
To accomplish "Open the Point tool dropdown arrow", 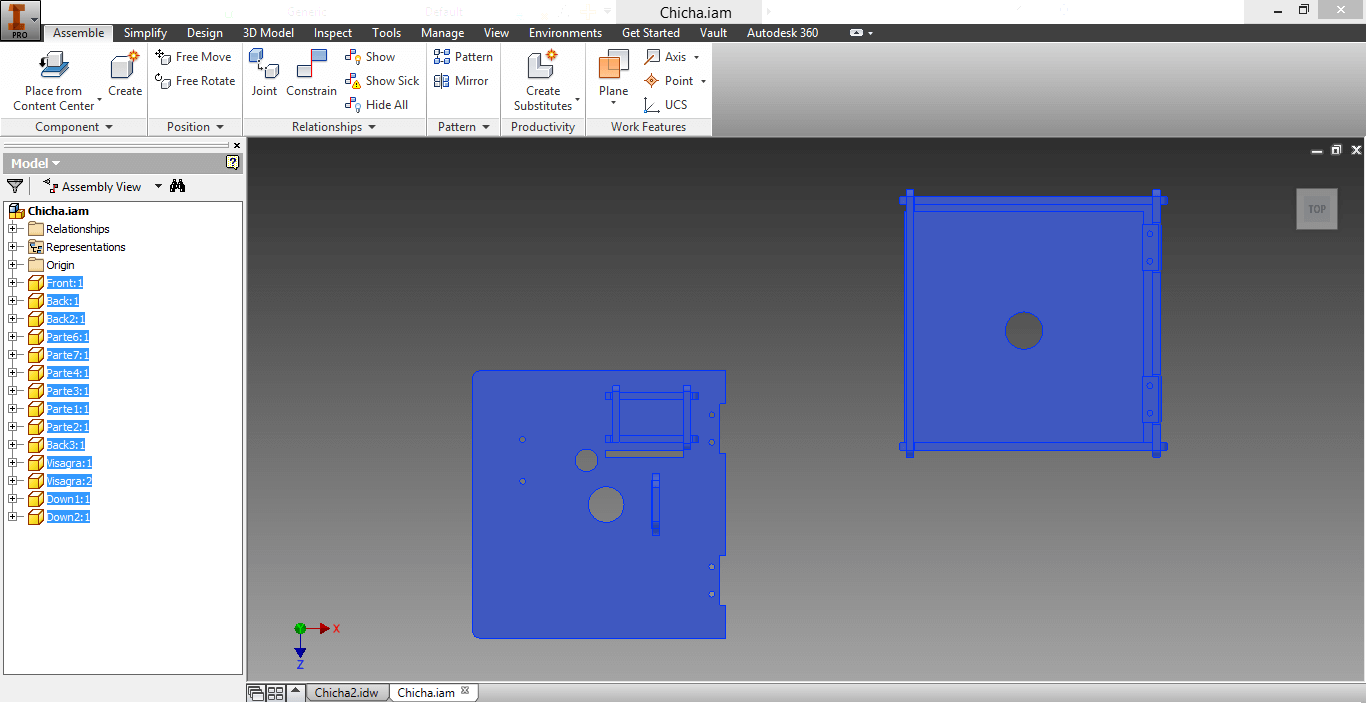I will (x=703, y=81).
